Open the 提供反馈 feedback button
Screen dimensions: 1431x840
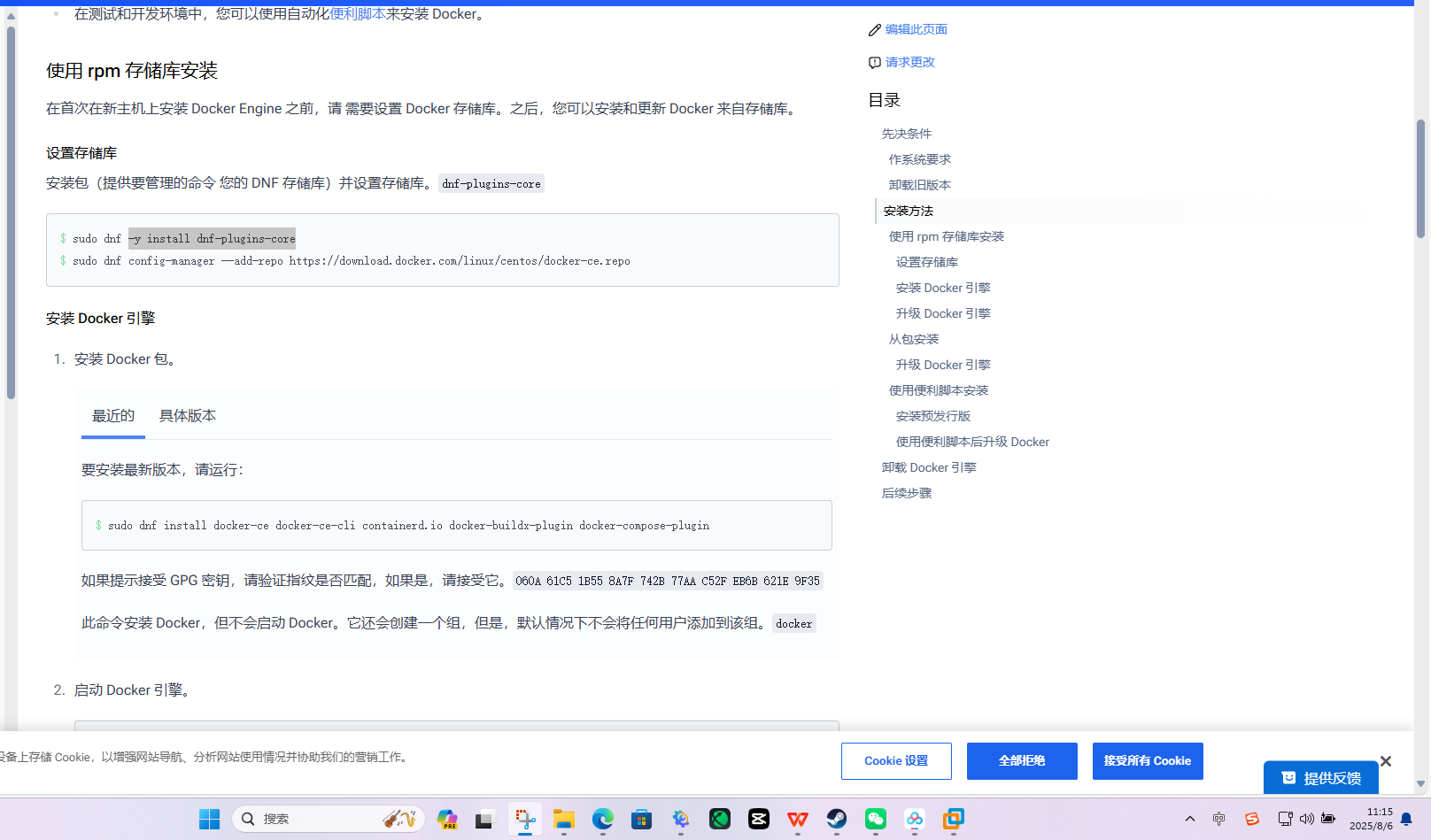(1321, 778)
